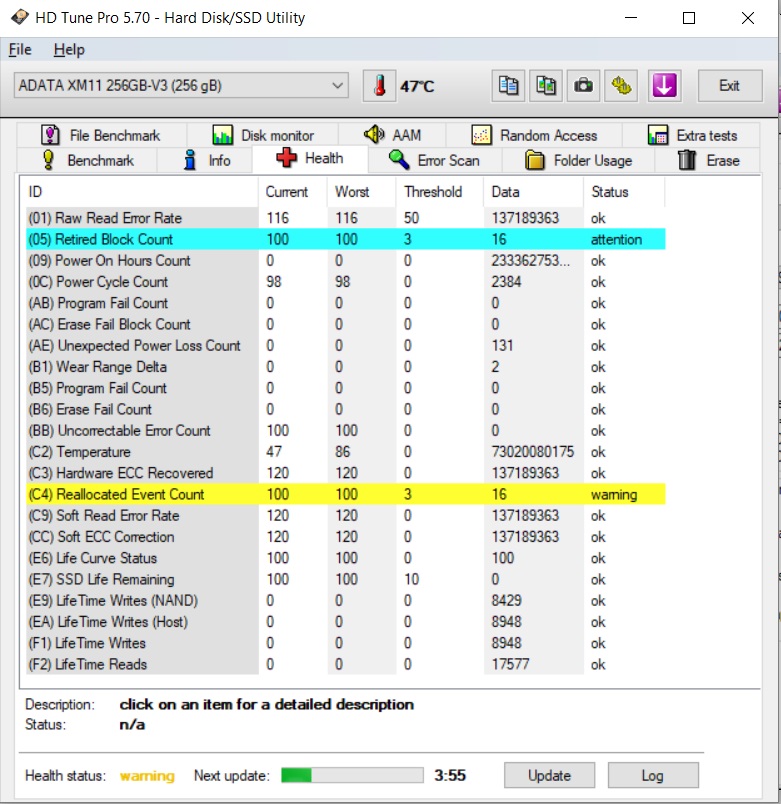Select the (B5) Program Fail Count row
781x804 pixels.
pos(346,388)
